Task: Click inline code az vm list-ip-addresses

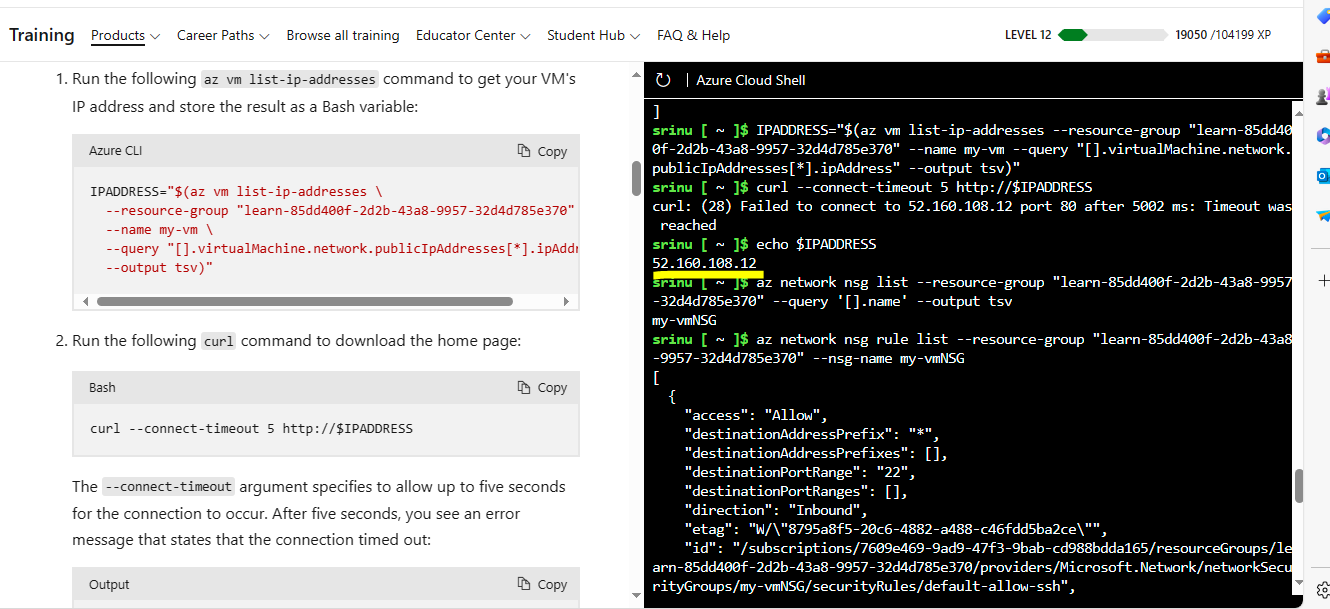Action: tap(290, 79)
